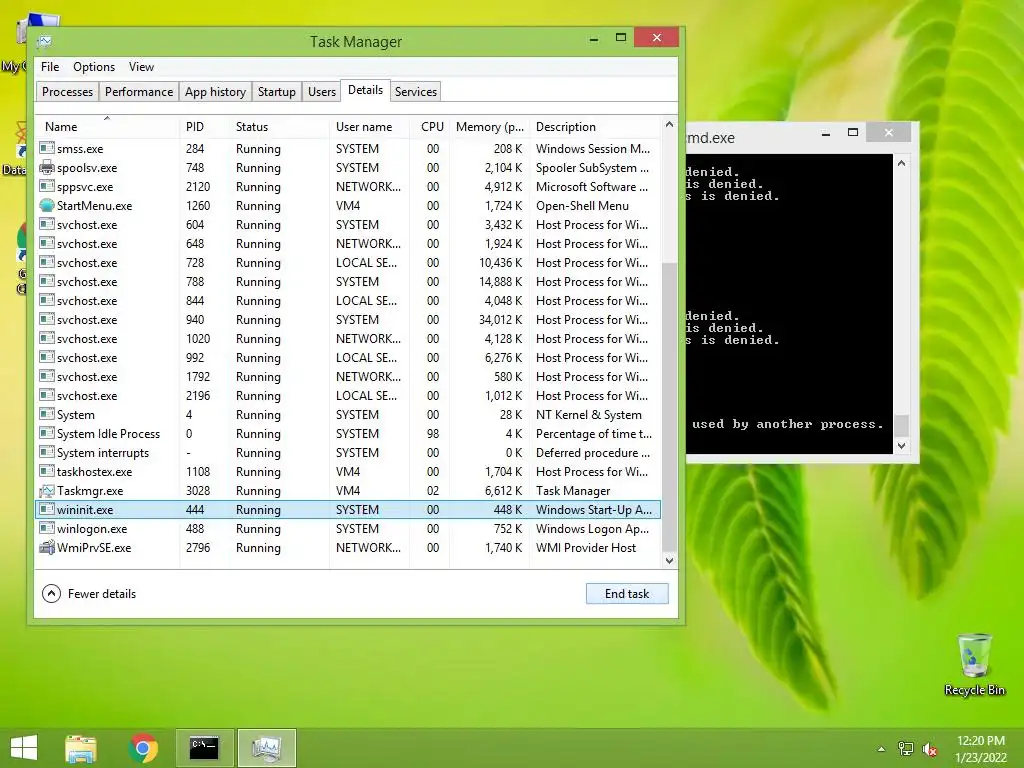
Task: Click cmd.exe window scroll down arrow
Action: tap(901, 446)
